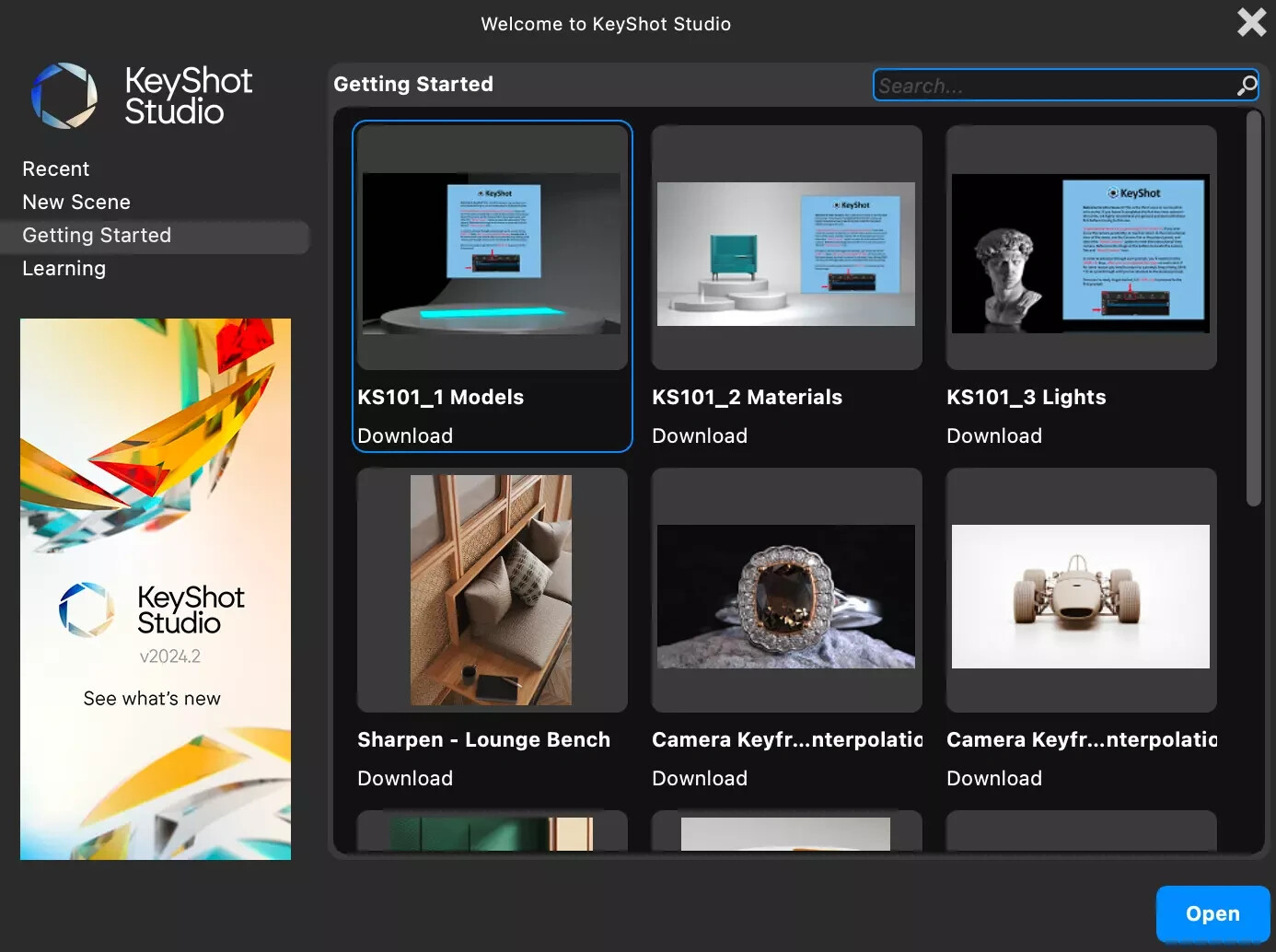Download KS101_2 Materials scene
The height and width of the screenshot is (952, 1276).
pyautogui.click(x=700, y=436)
